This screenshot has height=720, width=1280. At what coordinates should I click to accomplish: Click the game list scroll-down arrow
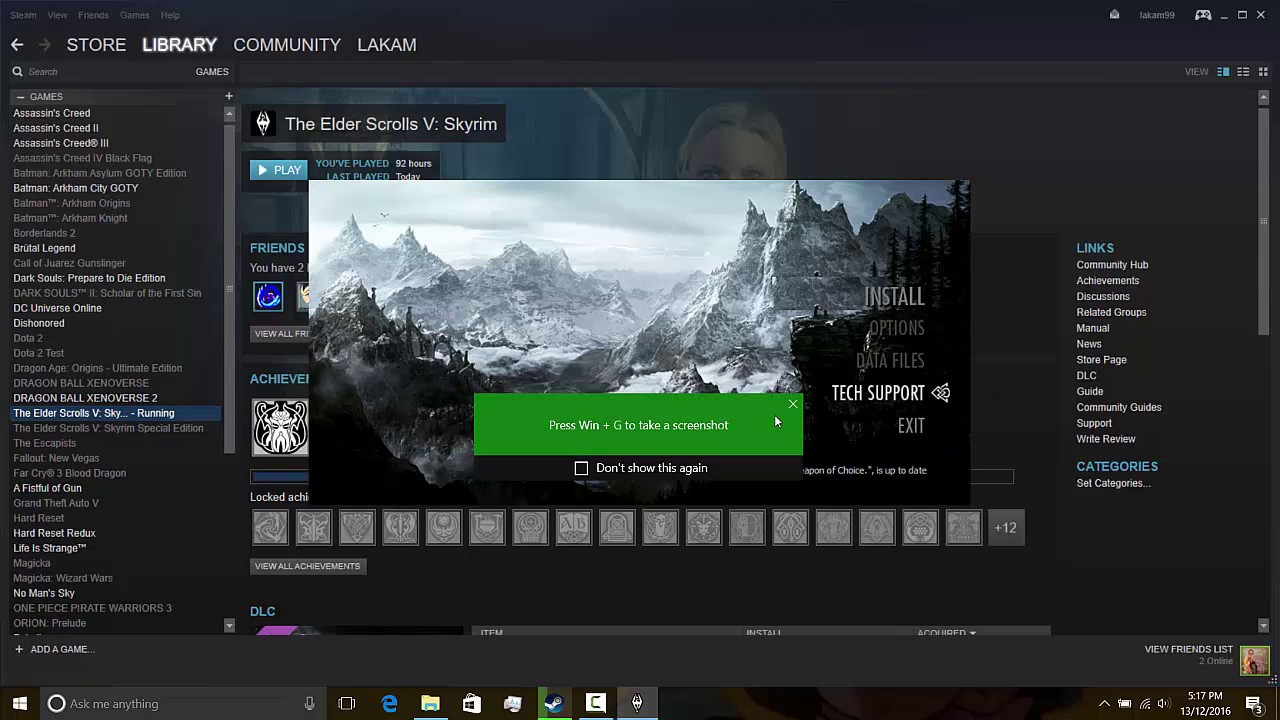[x=229, y=626]
